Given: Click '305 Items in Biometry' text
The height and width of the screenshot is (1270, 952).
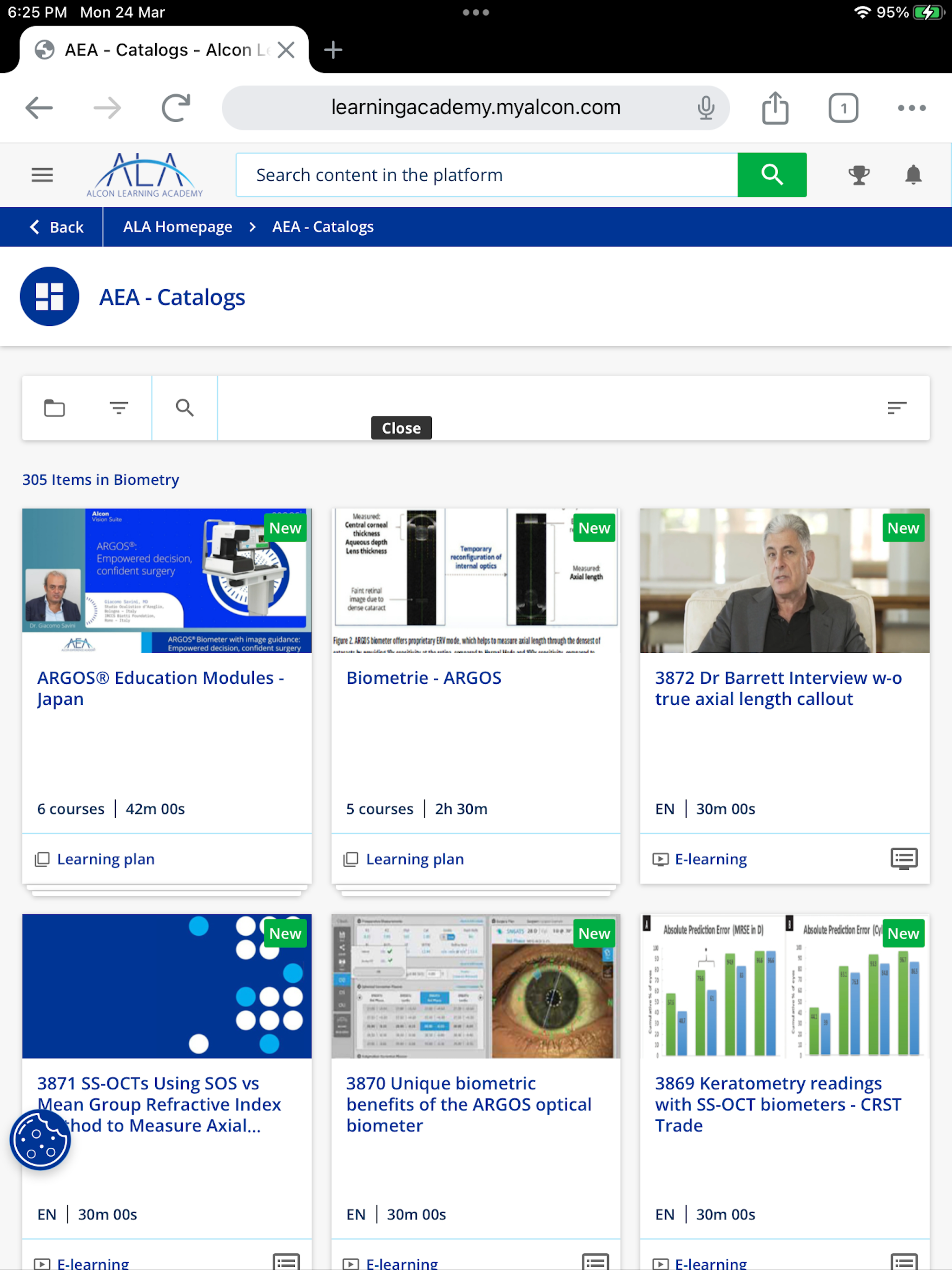Looking at the screenshot, I should [x=100, y=479].
